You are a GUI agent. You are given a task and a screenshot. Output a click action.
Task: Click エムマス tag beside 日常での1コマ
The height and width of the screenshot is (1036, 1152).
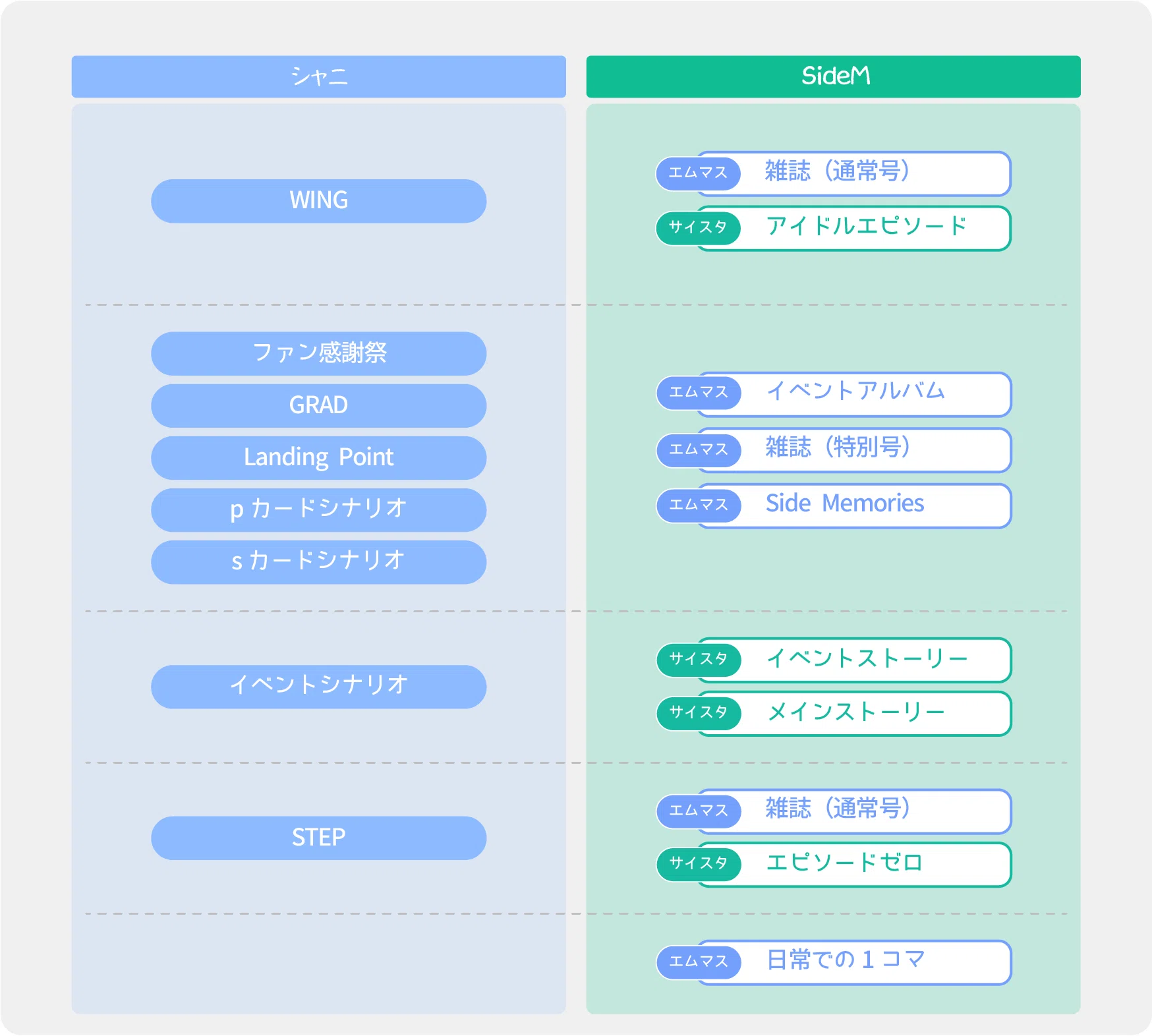(x=699, y=962)
